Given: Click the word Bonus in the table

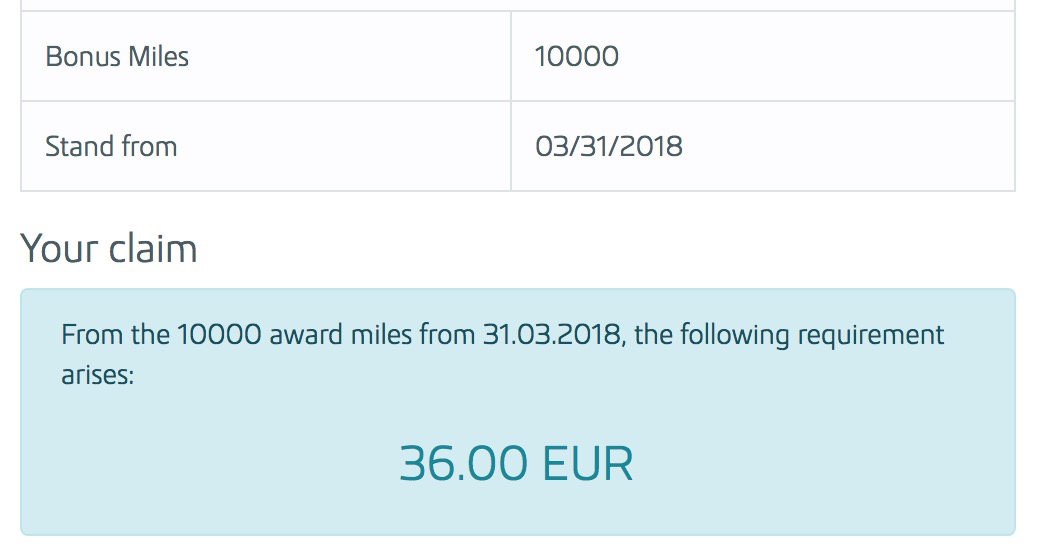Looking at the screenshot, I should pyautogui.click(x=77, y=56).
